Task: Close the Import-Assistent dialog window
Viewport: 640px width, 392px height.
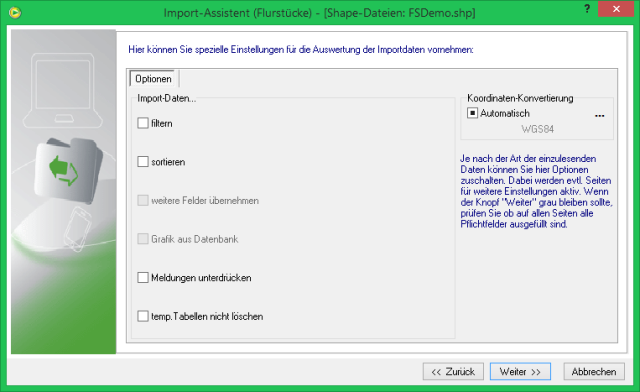Action: (x=616, y=9)
